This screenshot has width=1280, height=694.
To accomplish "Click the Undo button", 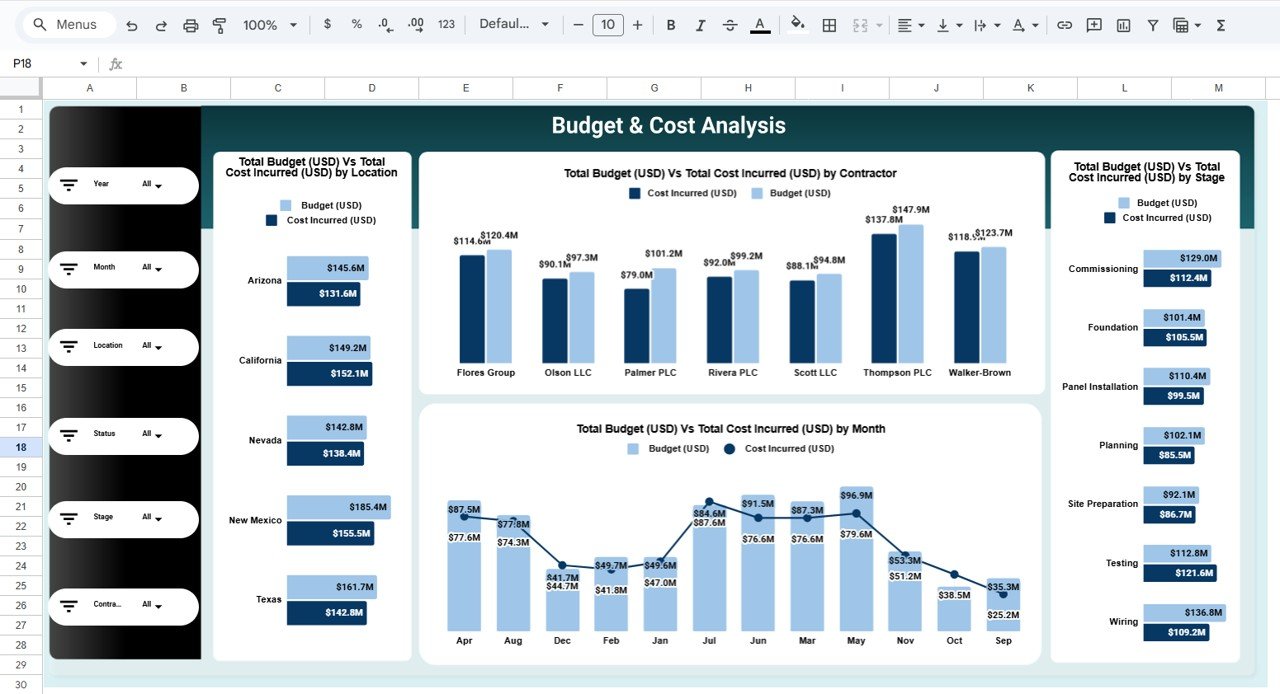I will (131, 24).
